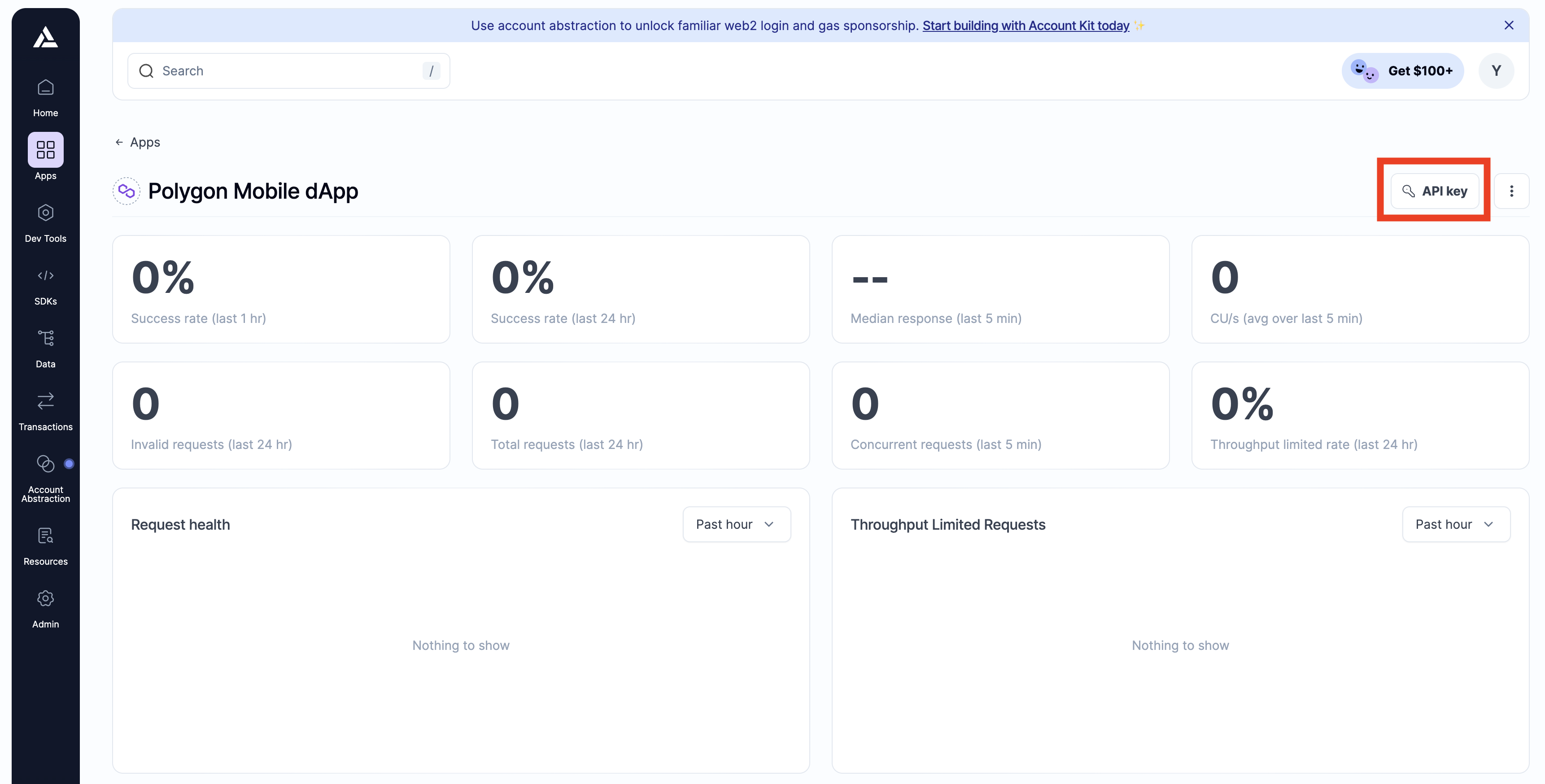This screenshot has width=1545, height=784.
Task: Click Concurrent requests (last 5 min) card
Action: (x=1000, y=415)
